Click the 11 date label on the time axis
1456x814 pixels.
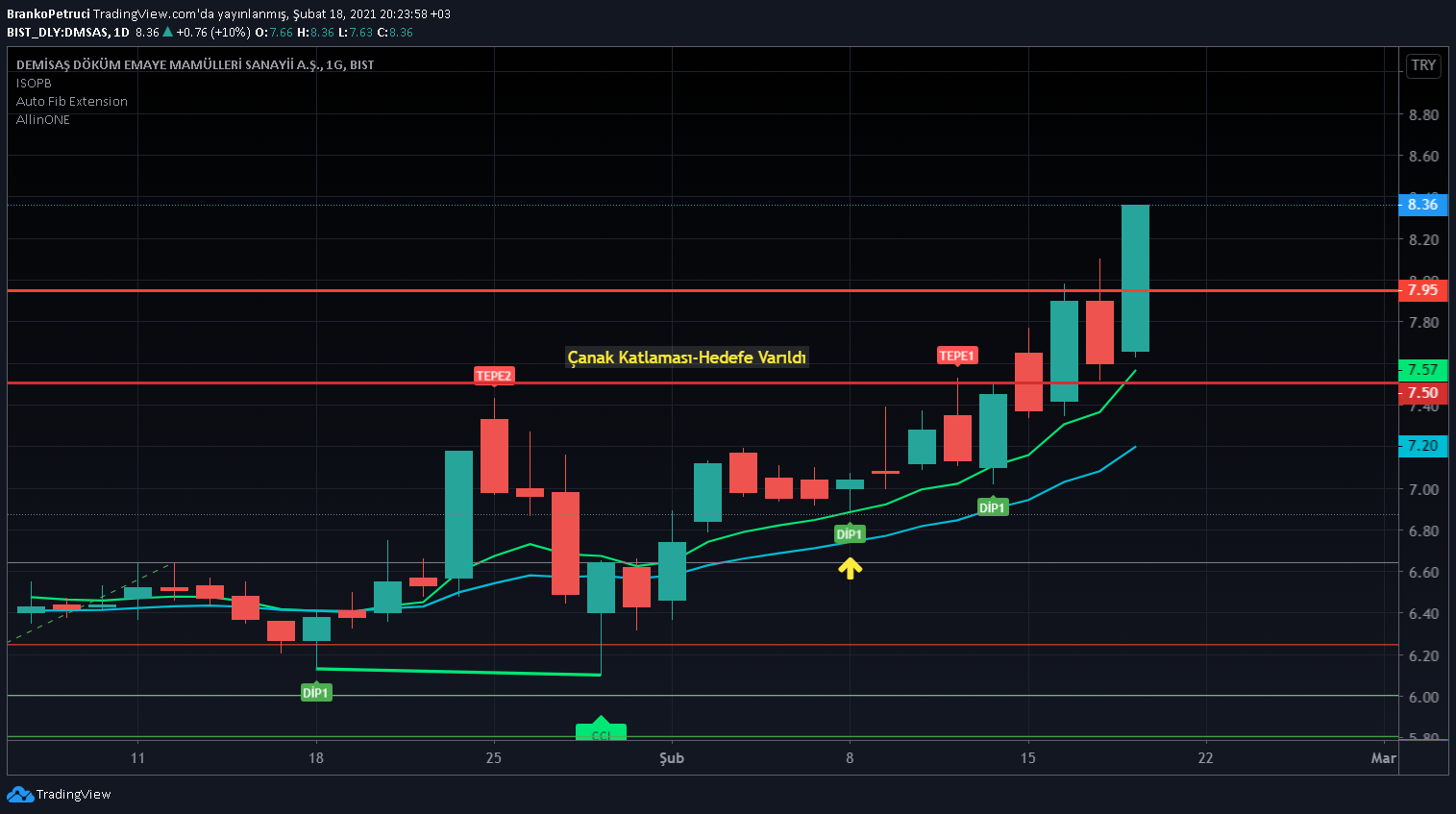point(138,758)
